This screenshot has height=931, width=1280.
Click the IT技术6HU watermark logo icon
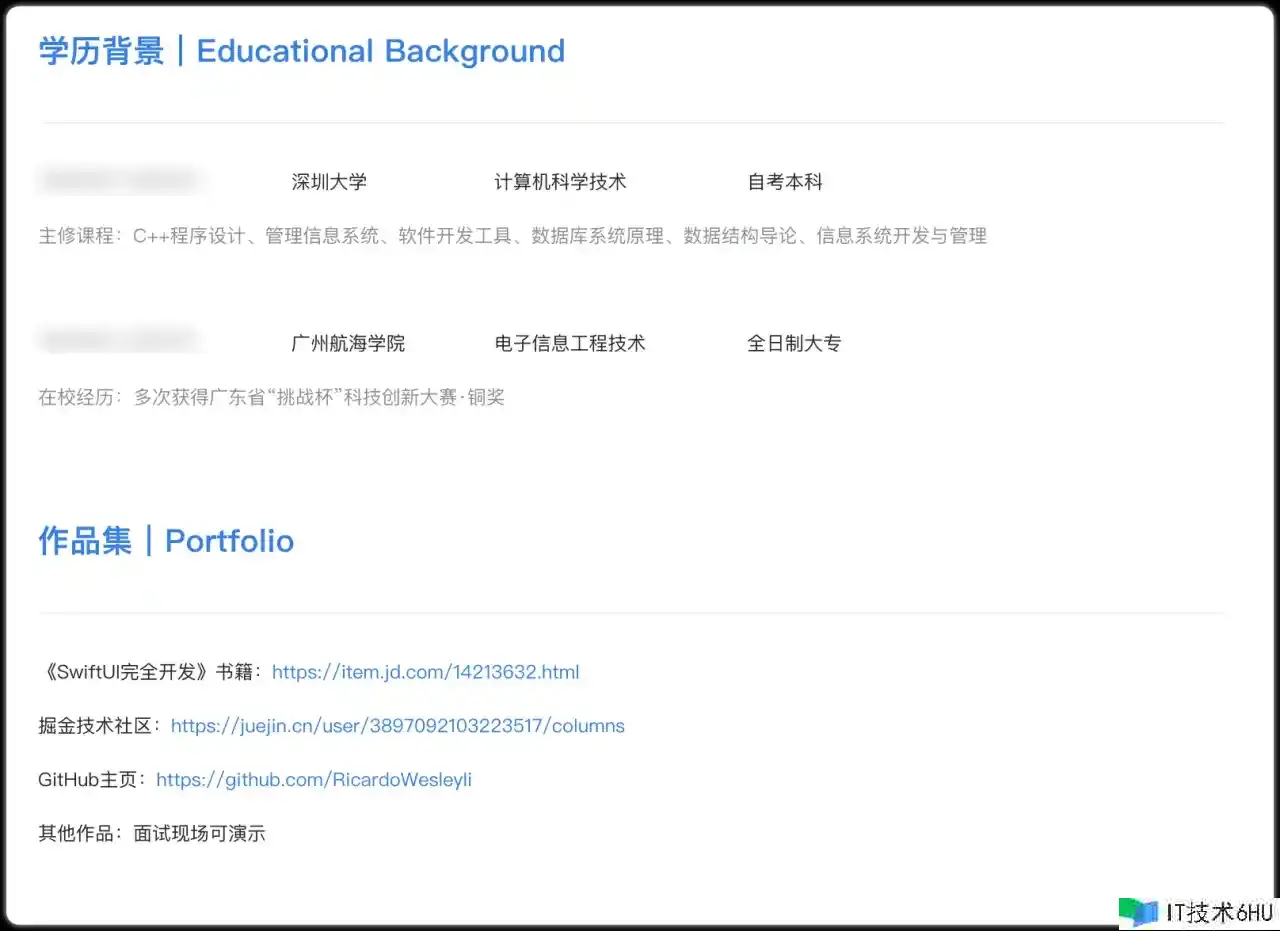tap(1138, 911)
